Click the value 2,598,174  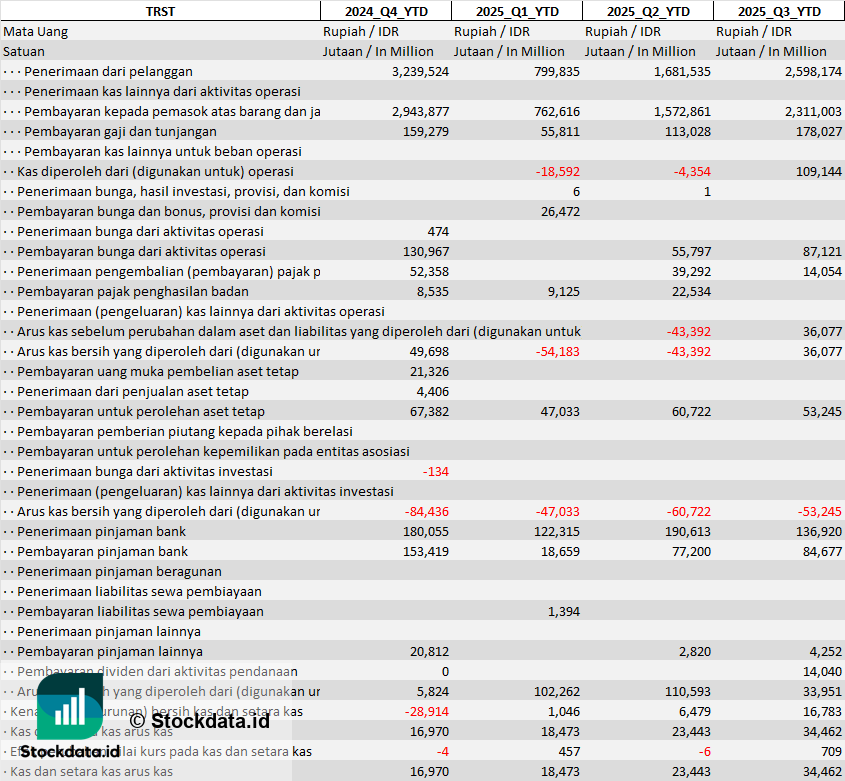[x=813, y=72]
